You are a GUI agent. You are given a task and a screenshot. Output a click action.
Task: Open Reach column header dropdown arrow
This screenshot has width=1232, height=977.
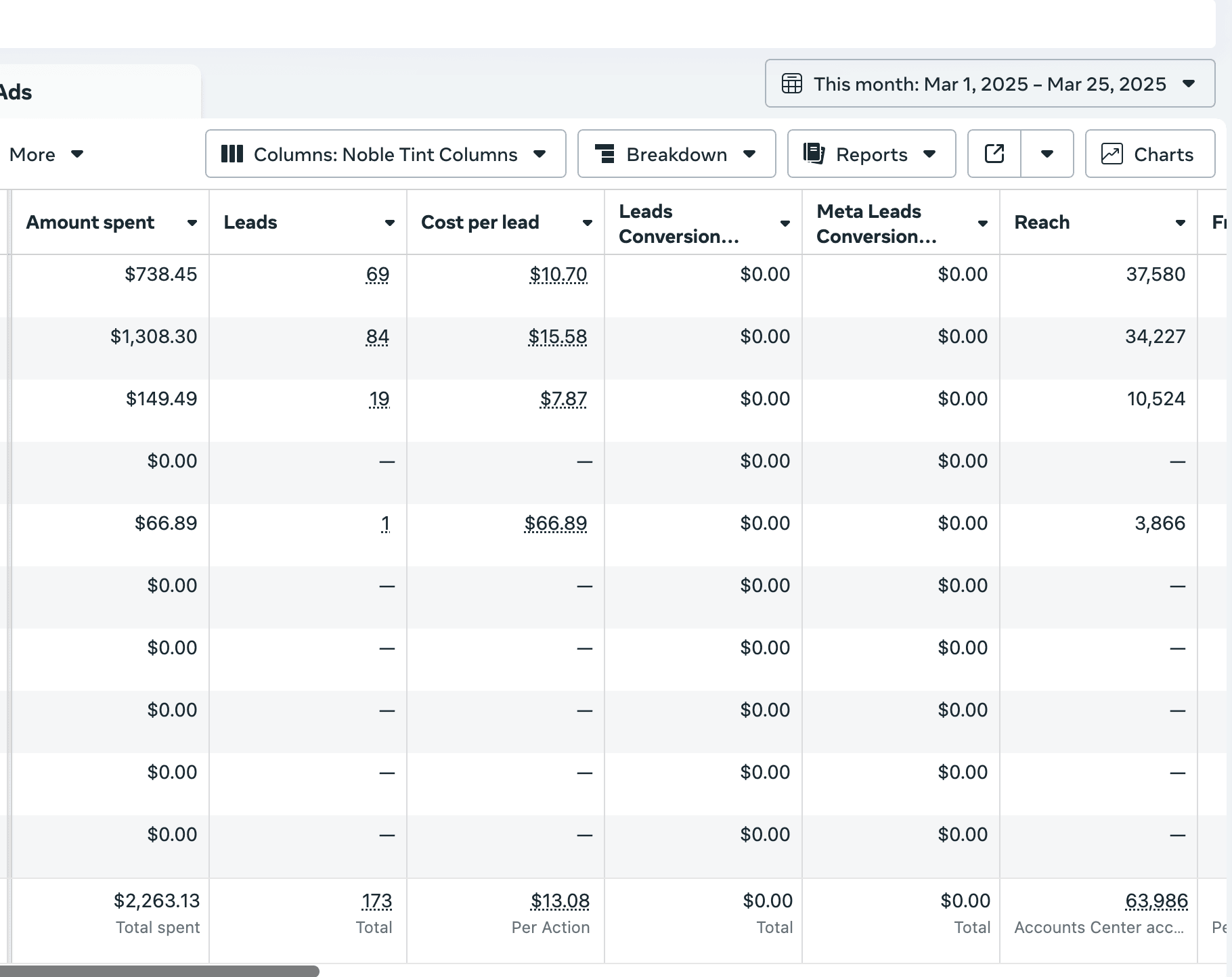pos(1181,223)
